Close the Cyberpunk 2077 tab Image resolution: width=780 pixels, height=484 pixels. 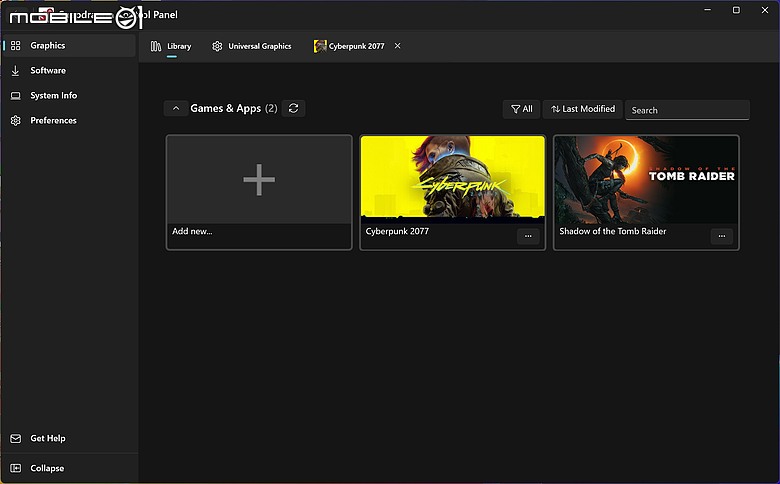(x=397, y=46)
